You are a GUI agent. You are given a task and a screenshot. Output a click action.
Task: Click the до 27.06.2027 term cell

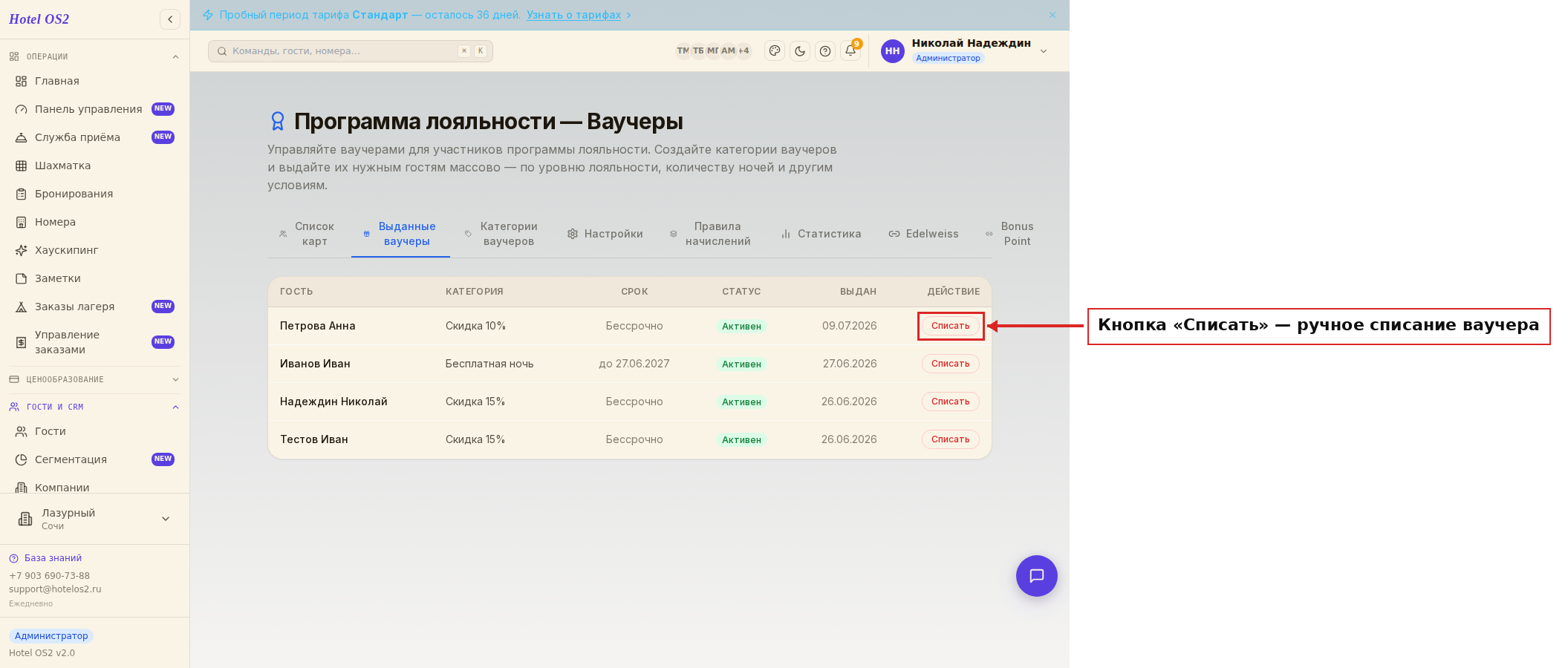(x=634, y=364)
